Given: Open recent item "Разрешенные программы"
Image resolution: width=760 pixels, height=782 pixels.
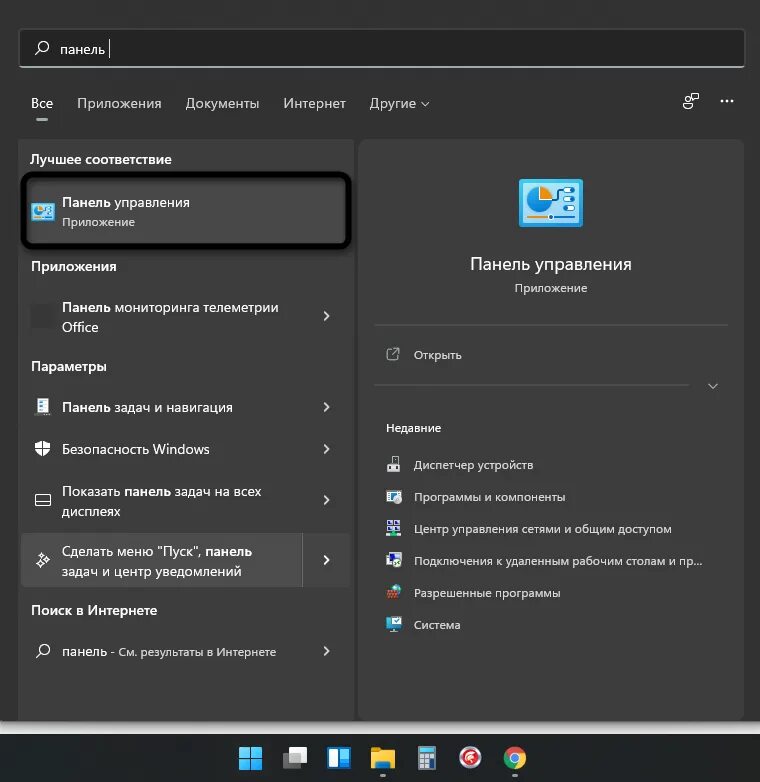Looking at the screenshot, I should [x=487, y=593].
